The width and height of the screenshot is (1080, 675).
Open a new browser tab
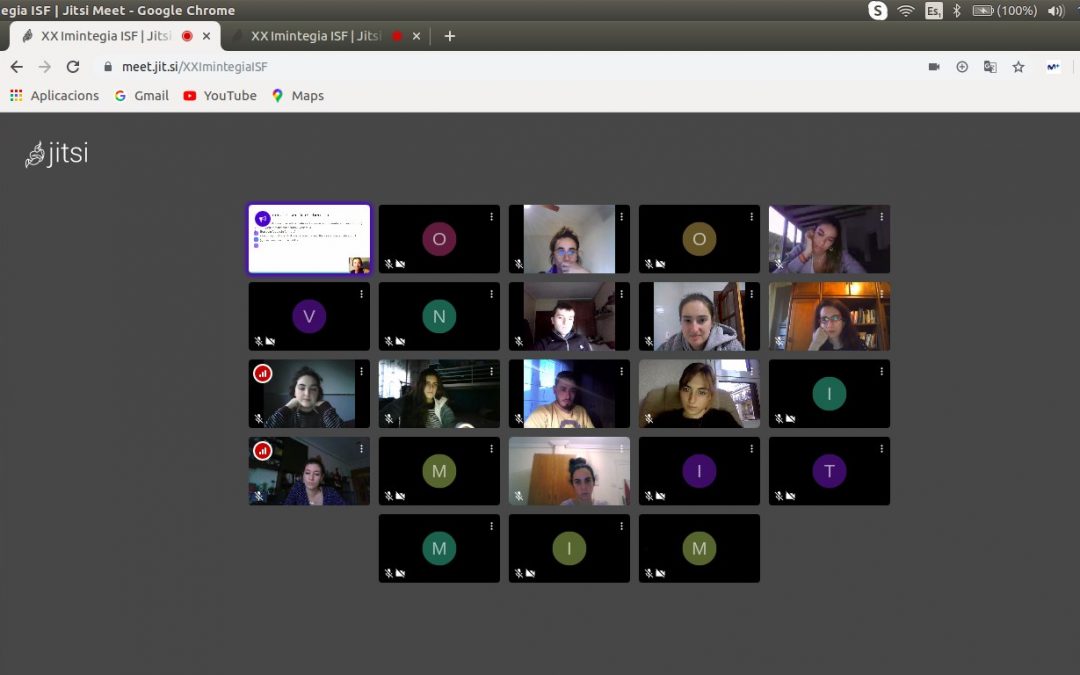click(449, 36)
